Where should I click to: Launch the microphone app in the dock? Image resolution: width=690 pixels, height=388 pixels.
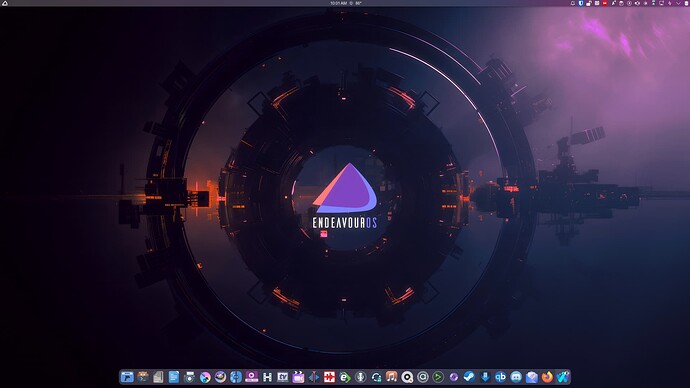coord(360,377)
